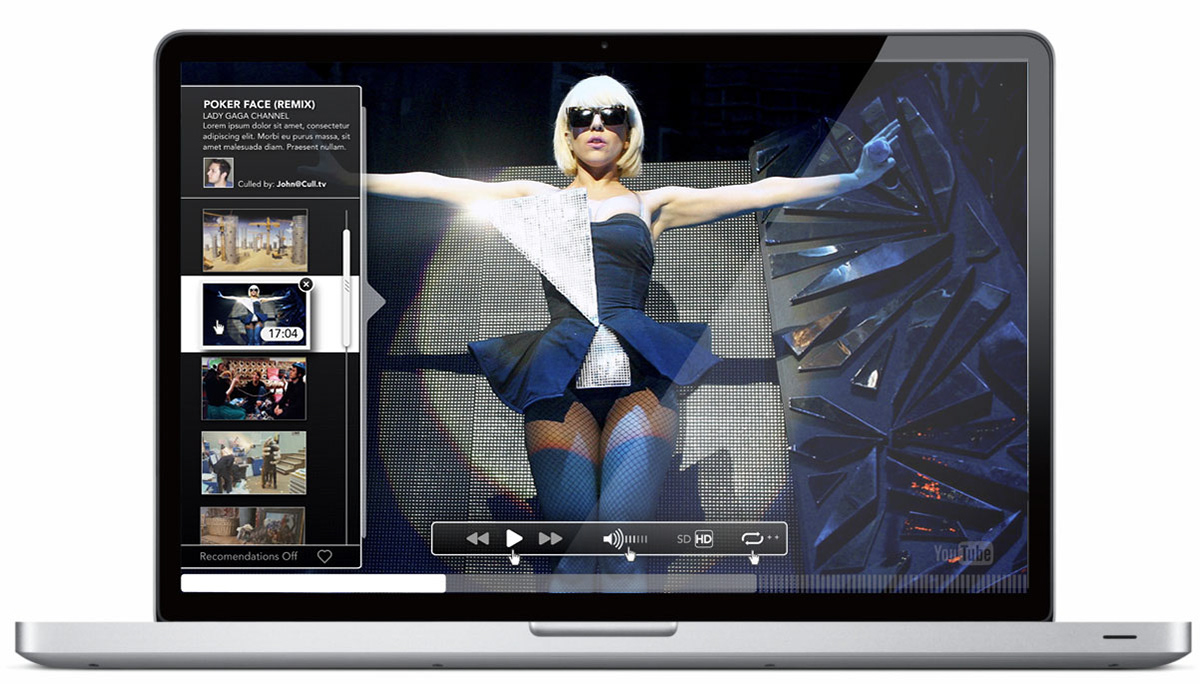This screenshot has height=684, width=1200.
Task: Switch video quality to HD
Action: click(x=704, y=539)
